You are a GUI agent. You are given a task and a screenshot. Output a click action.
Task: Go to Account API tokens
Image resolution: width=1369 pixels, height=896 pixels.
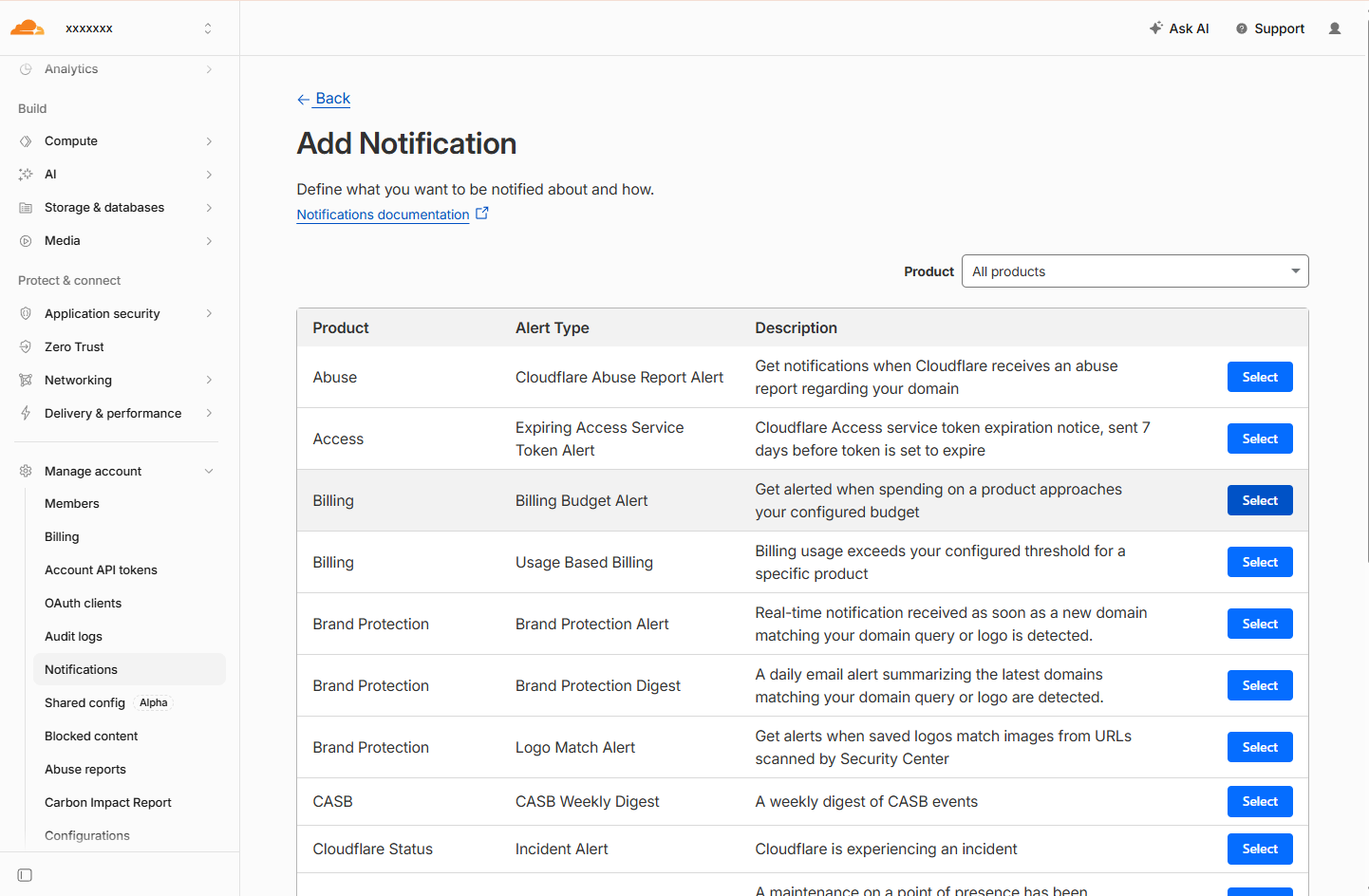point(129,570)
